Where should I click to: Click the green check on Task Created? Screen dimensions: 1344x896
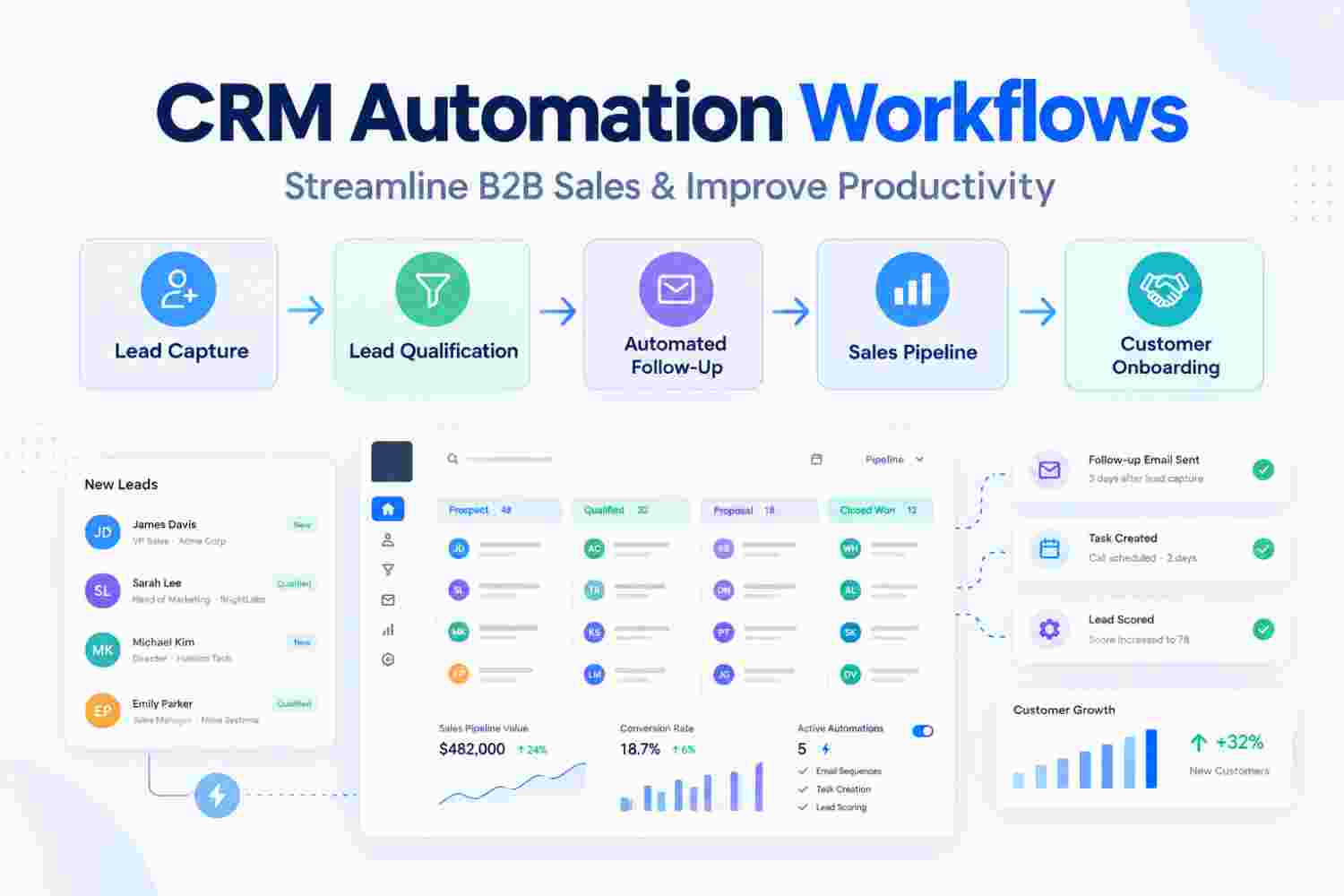click(1263, 548)
